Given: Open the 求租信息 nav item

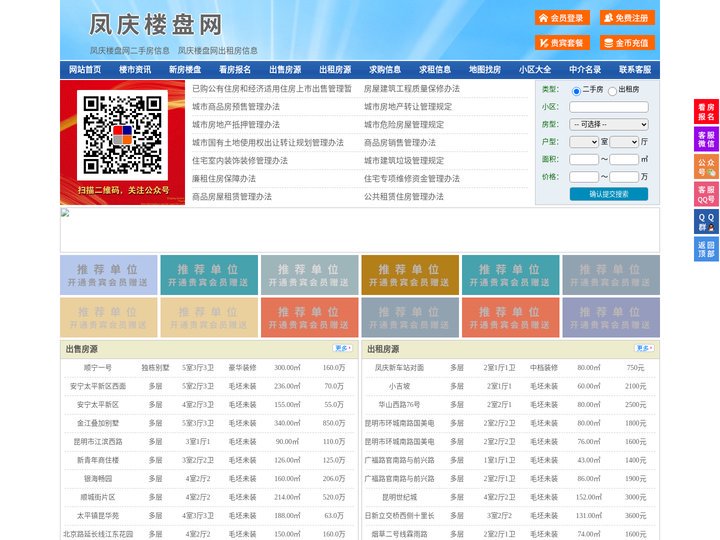Looking at the screenshot, I should pos(435,70).
